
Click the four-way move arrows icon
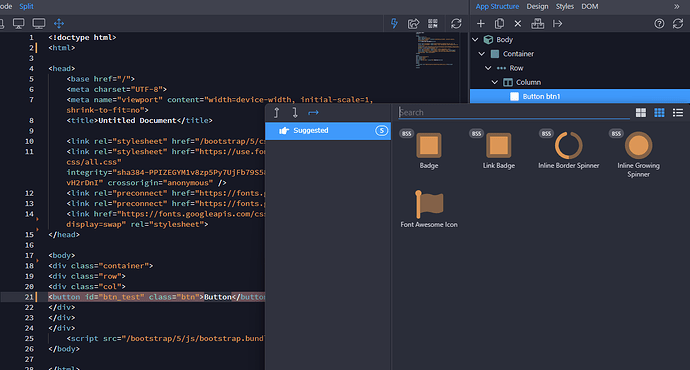59,24
